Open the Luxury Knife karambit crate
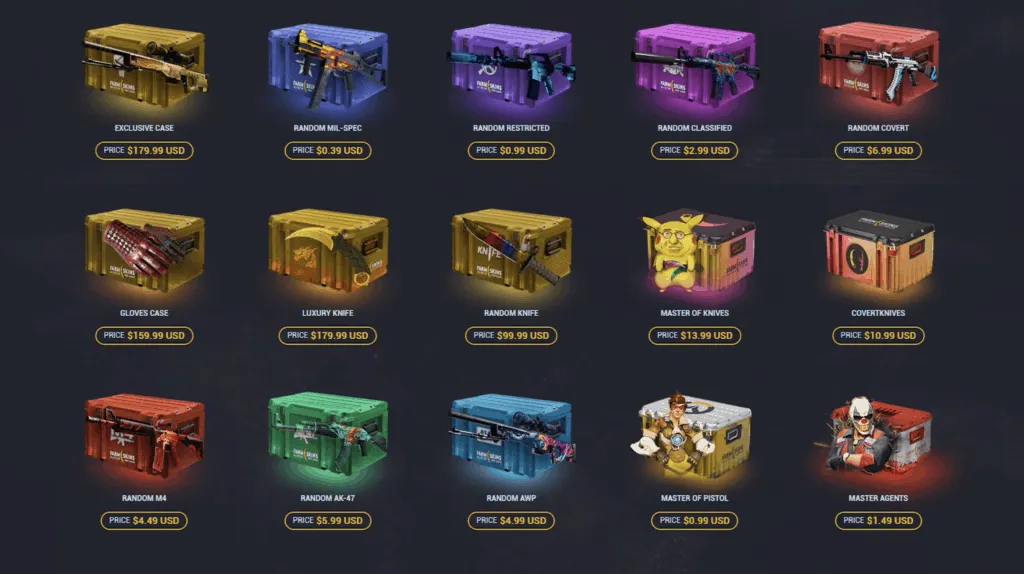 [328, 251]
